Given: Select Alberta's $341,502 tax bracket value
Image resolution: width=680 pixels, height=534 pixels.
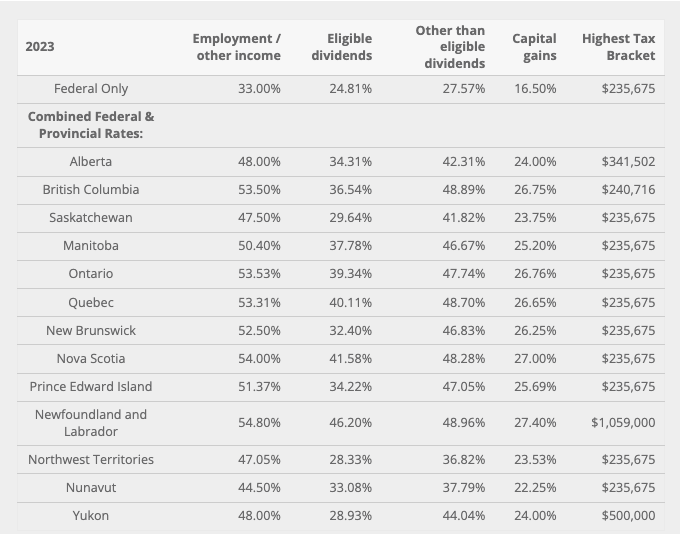Looking at the screenshot, I should click(628, 161).
